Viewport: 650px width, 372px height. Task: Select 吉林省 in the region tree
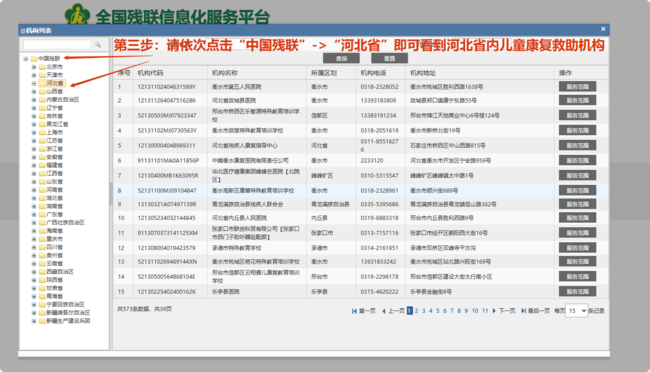tap(54, 116)
